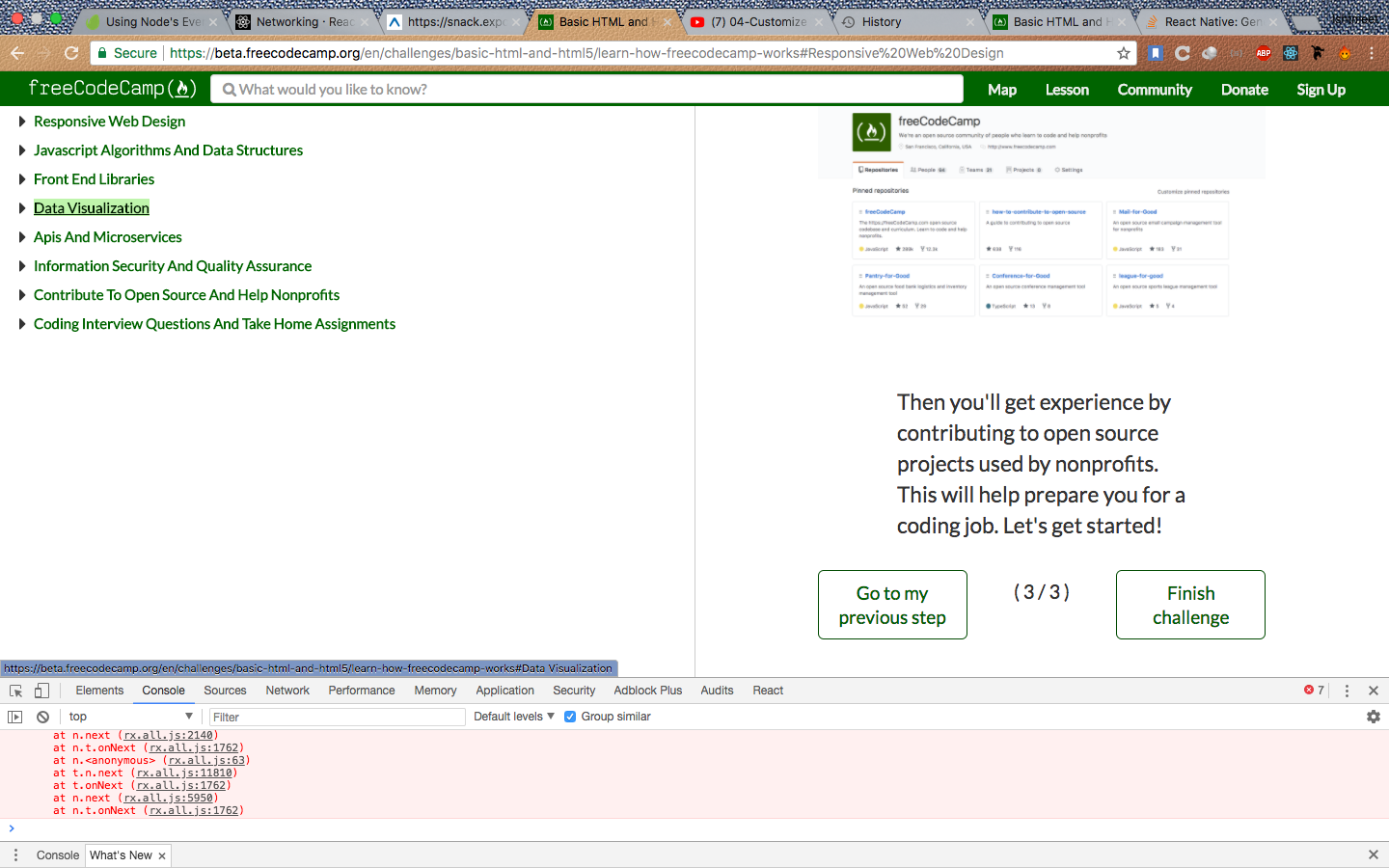Screen dimensions: 1389x868
Task: Toggle the device toolbar icon in DevTools
Action: [41, 691]
